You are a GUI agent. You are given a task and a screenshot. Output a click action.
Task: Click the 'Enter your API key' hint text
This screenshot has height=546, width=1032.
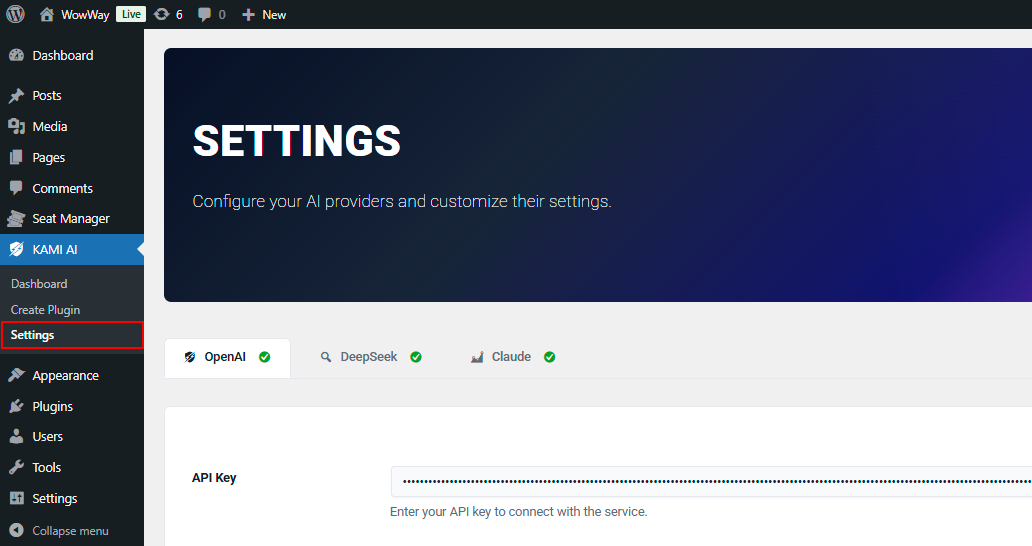click(519, 512)
